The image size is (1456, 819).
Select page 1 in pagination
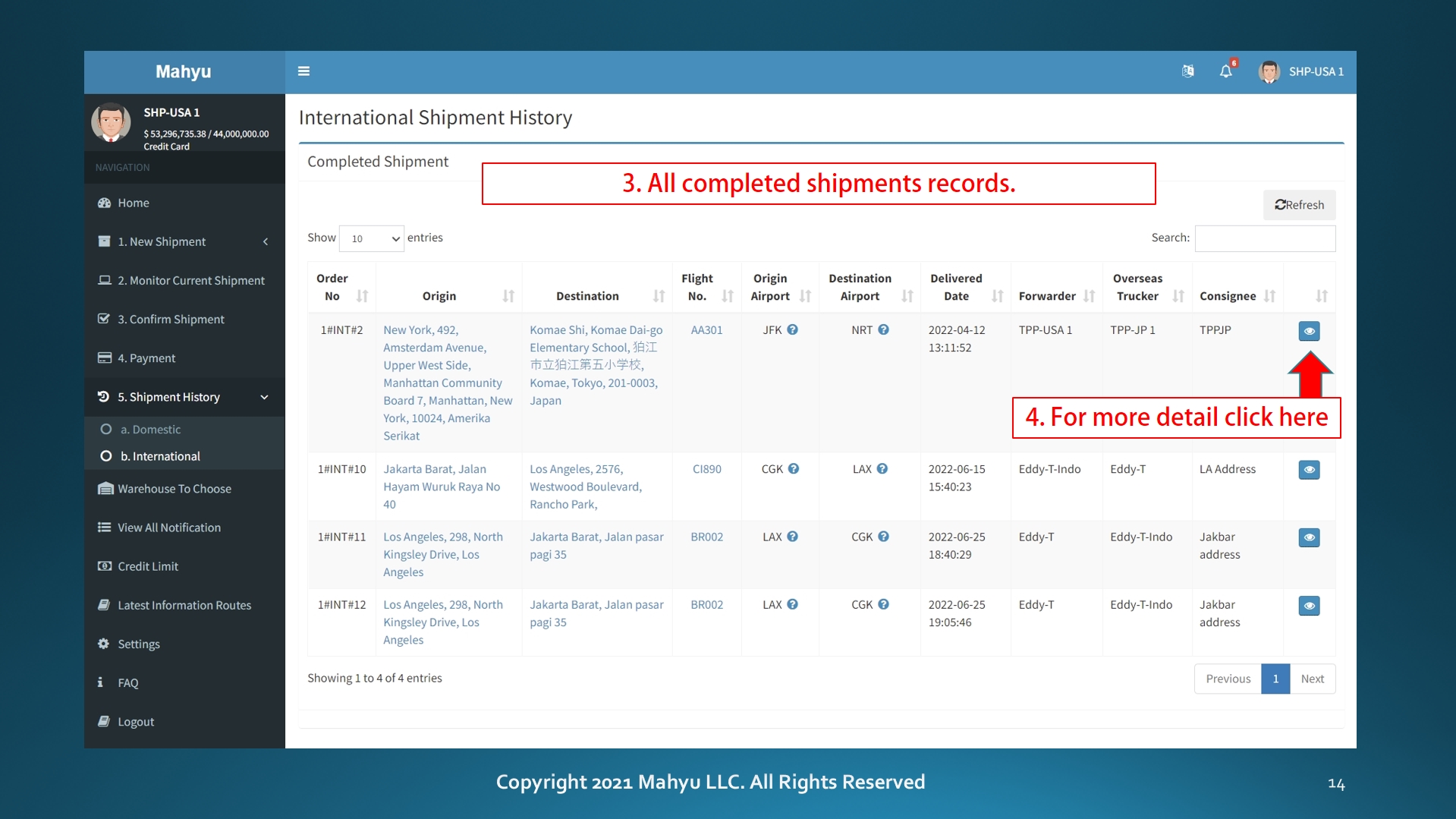pos(1275,679)
